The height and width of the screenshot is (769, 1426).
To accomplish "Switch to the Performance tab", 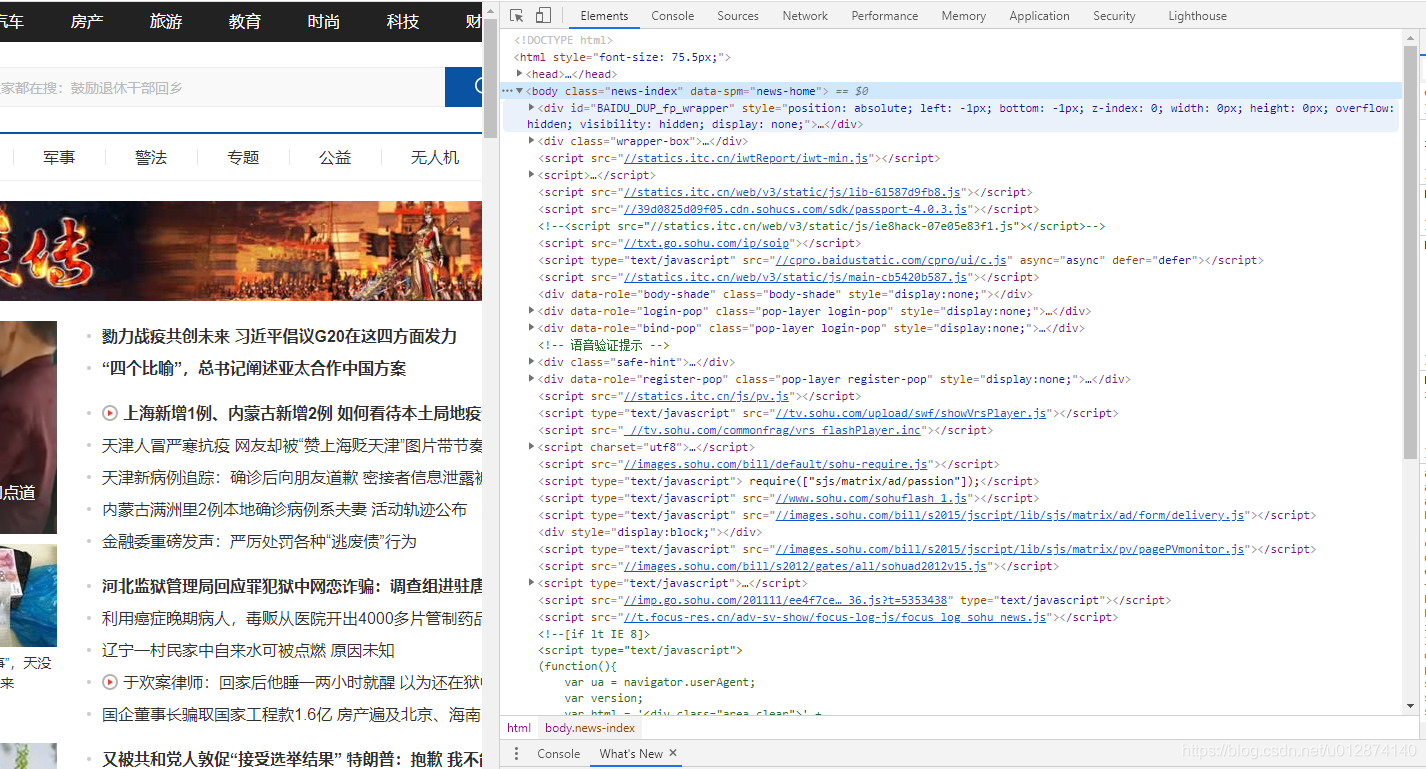I will tap(885, 16).
